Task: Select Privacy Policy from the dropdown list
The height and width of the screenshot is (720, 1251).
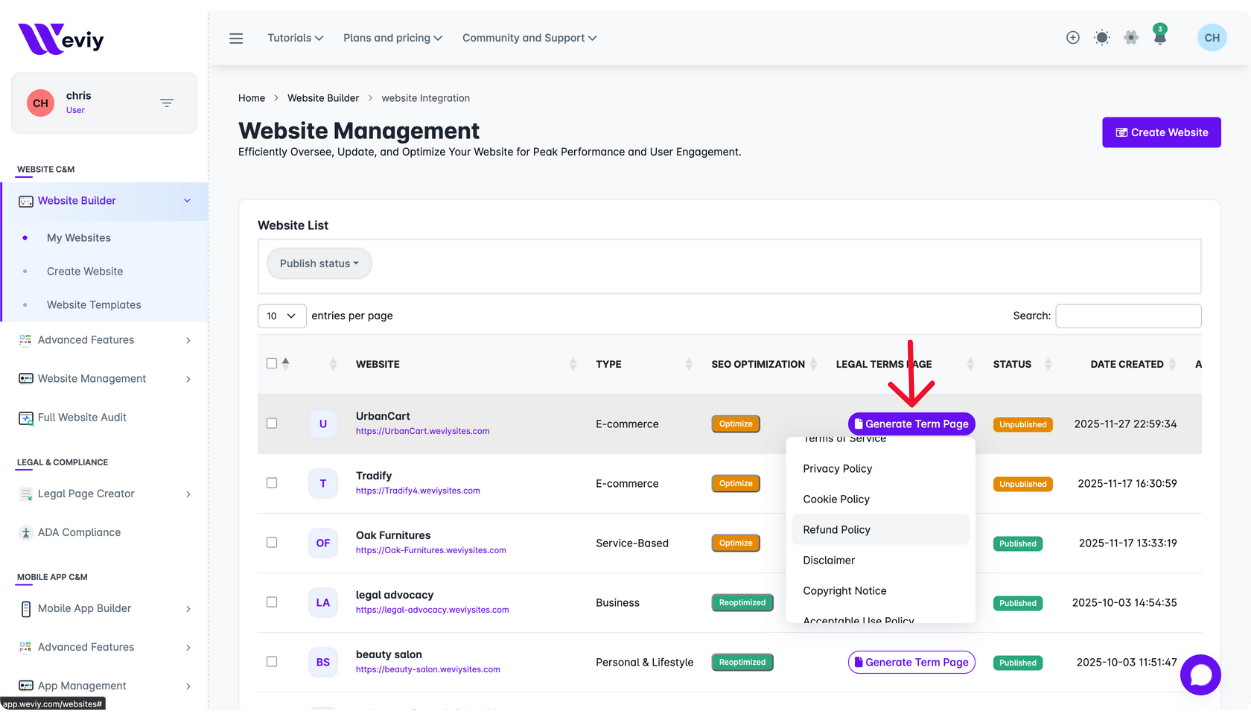Action: click(x=837, y=469)
